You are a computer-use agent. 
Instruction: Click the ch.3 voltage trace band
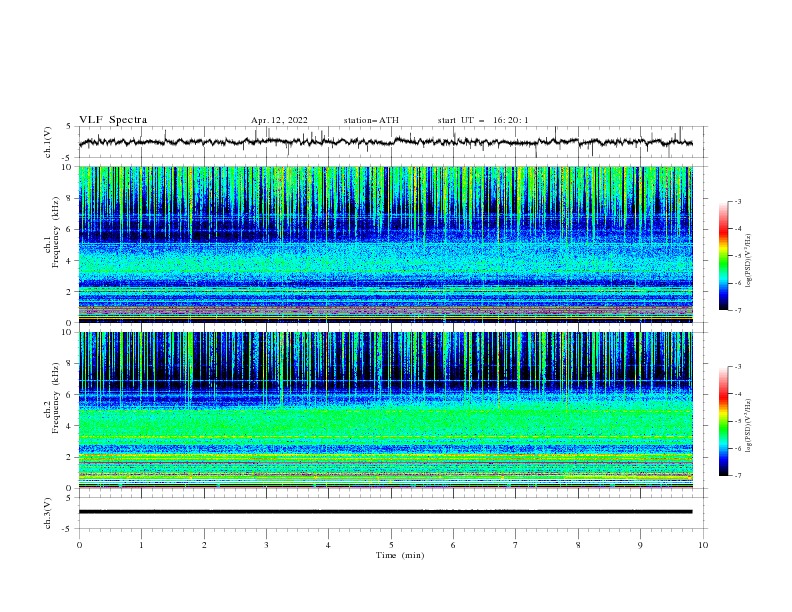(x=385, y=512)
